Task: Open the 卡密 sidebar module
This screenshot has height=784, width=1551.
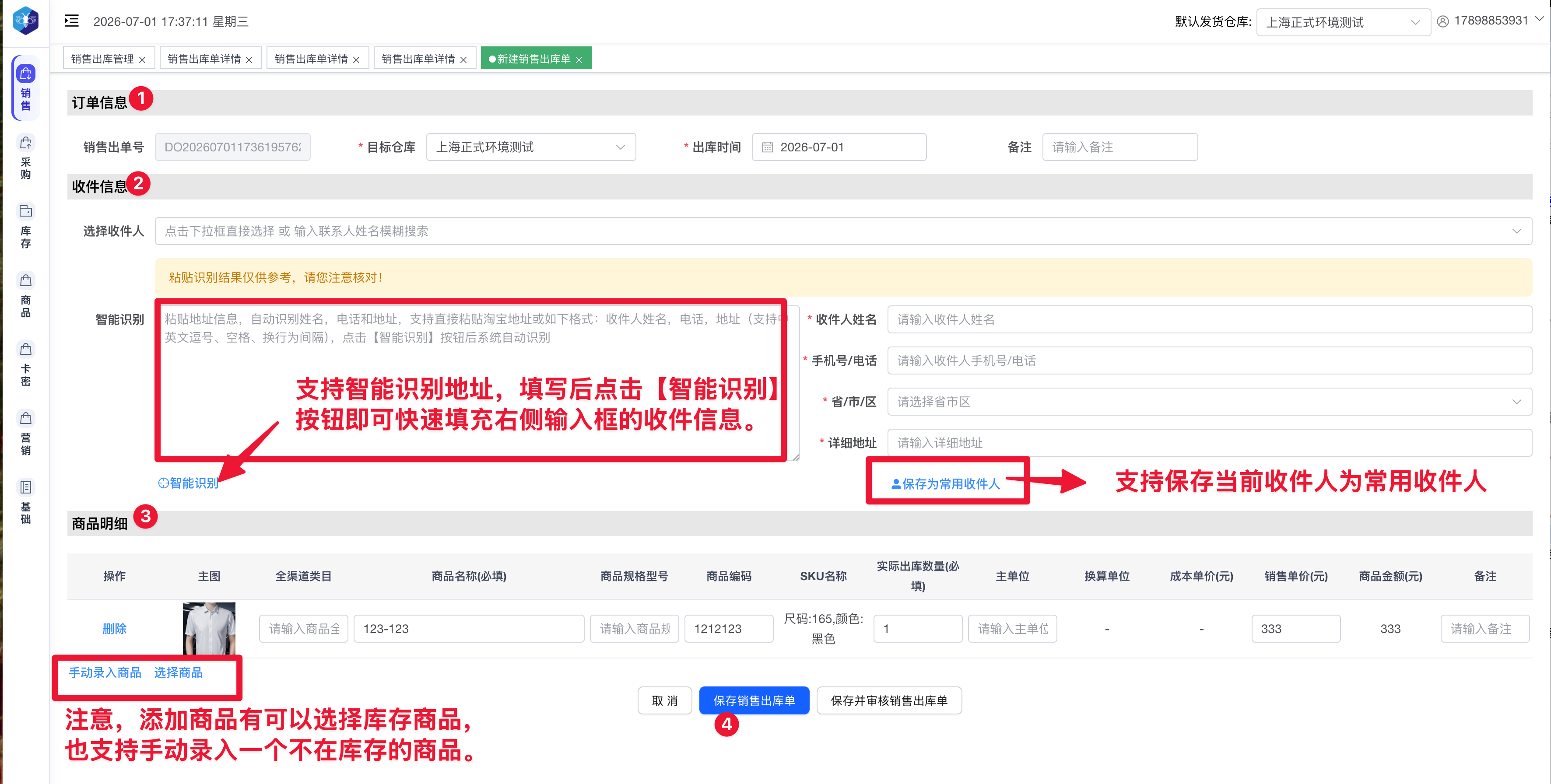Action: [x=25, y=364]
